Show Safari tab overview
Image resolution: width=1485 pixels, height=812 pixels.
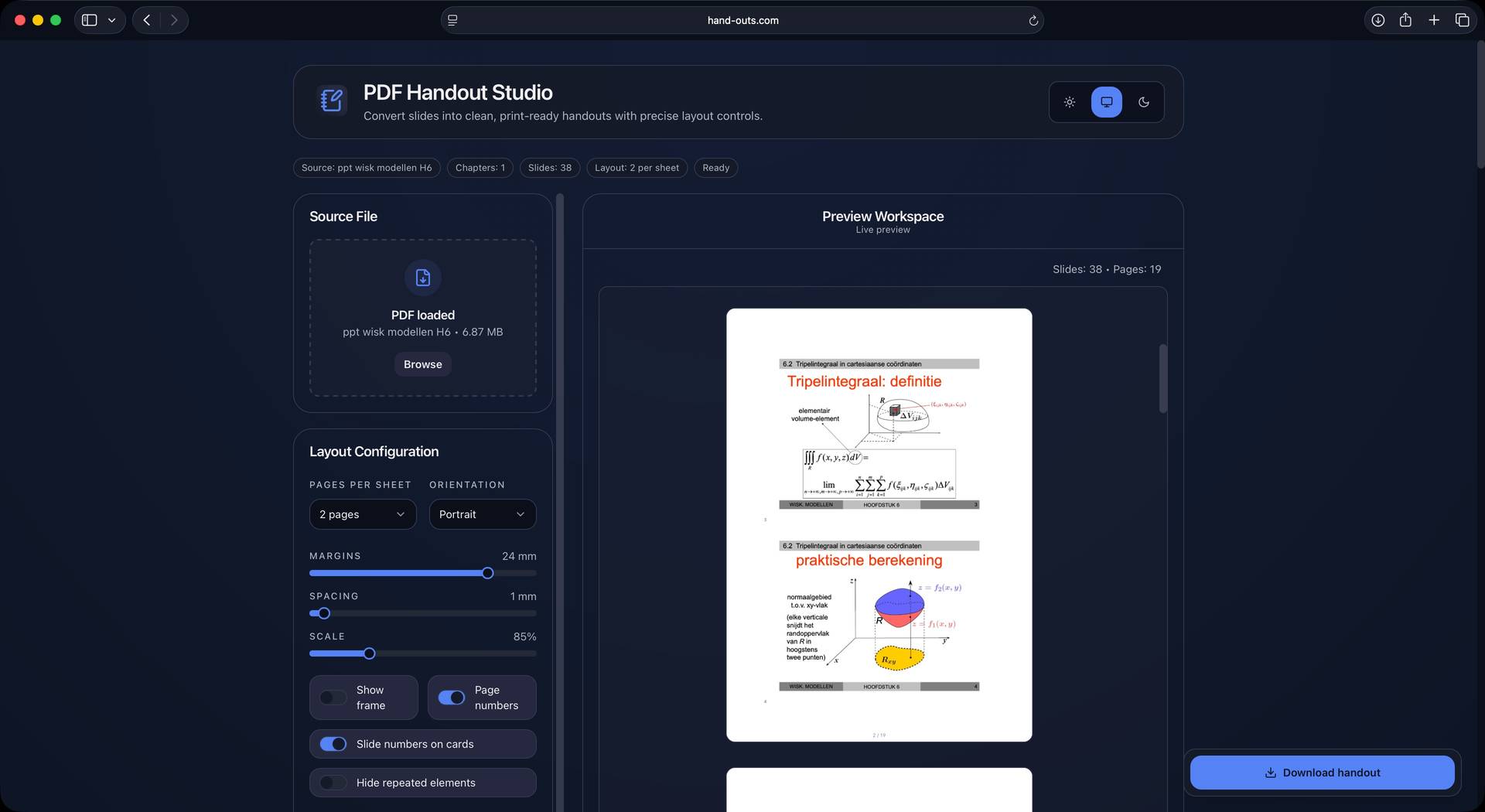[x=1462, y=20]
